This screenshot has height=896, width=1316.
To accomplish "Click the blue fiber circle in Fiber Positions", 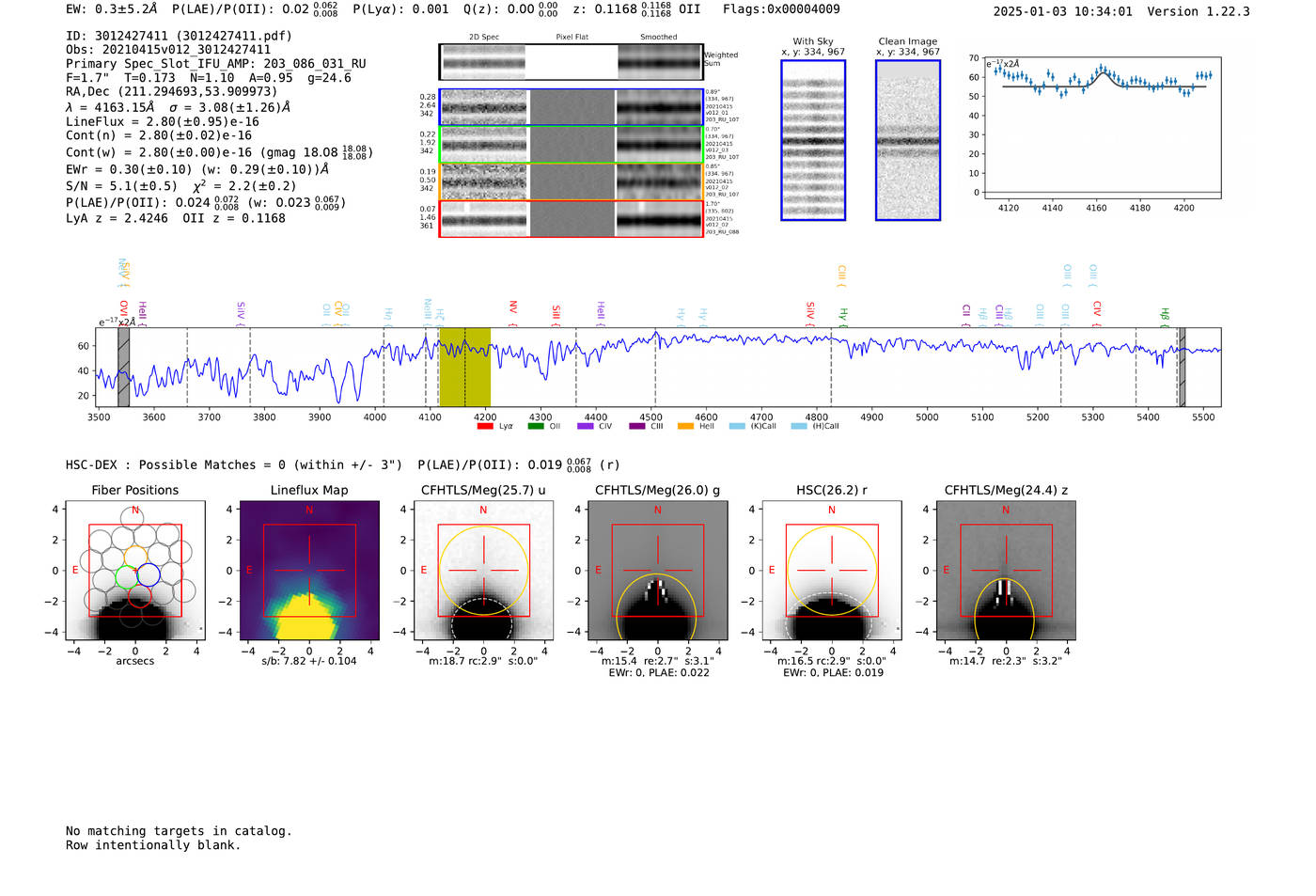I will click(149, 574).
